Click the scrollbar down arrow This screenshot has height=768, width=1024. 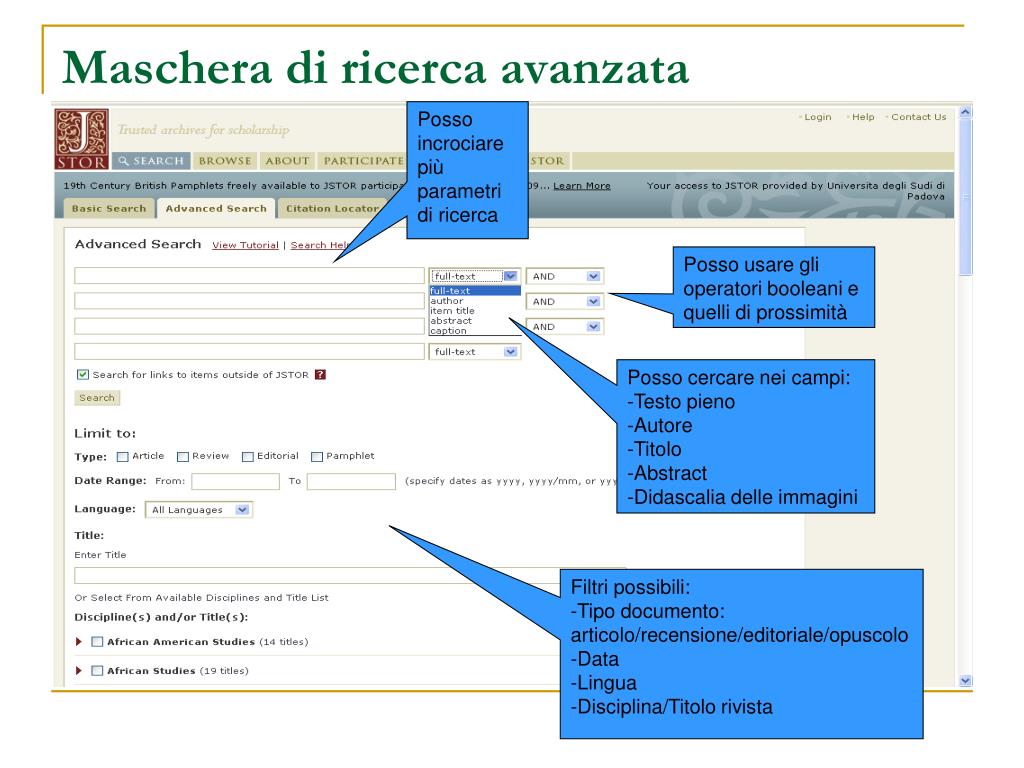(965, 680)
